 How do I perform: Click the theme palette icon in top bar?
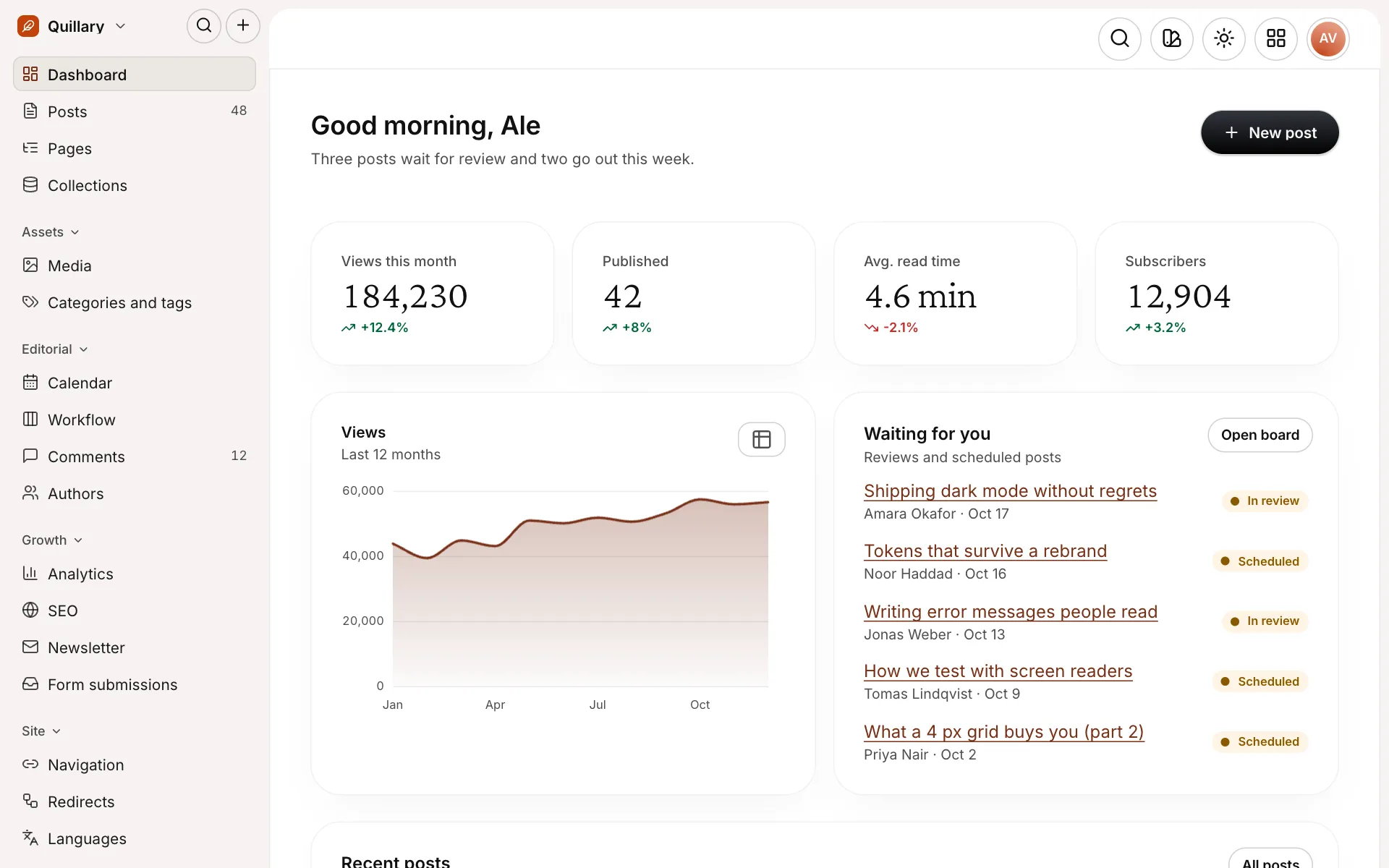point(1172,38)
